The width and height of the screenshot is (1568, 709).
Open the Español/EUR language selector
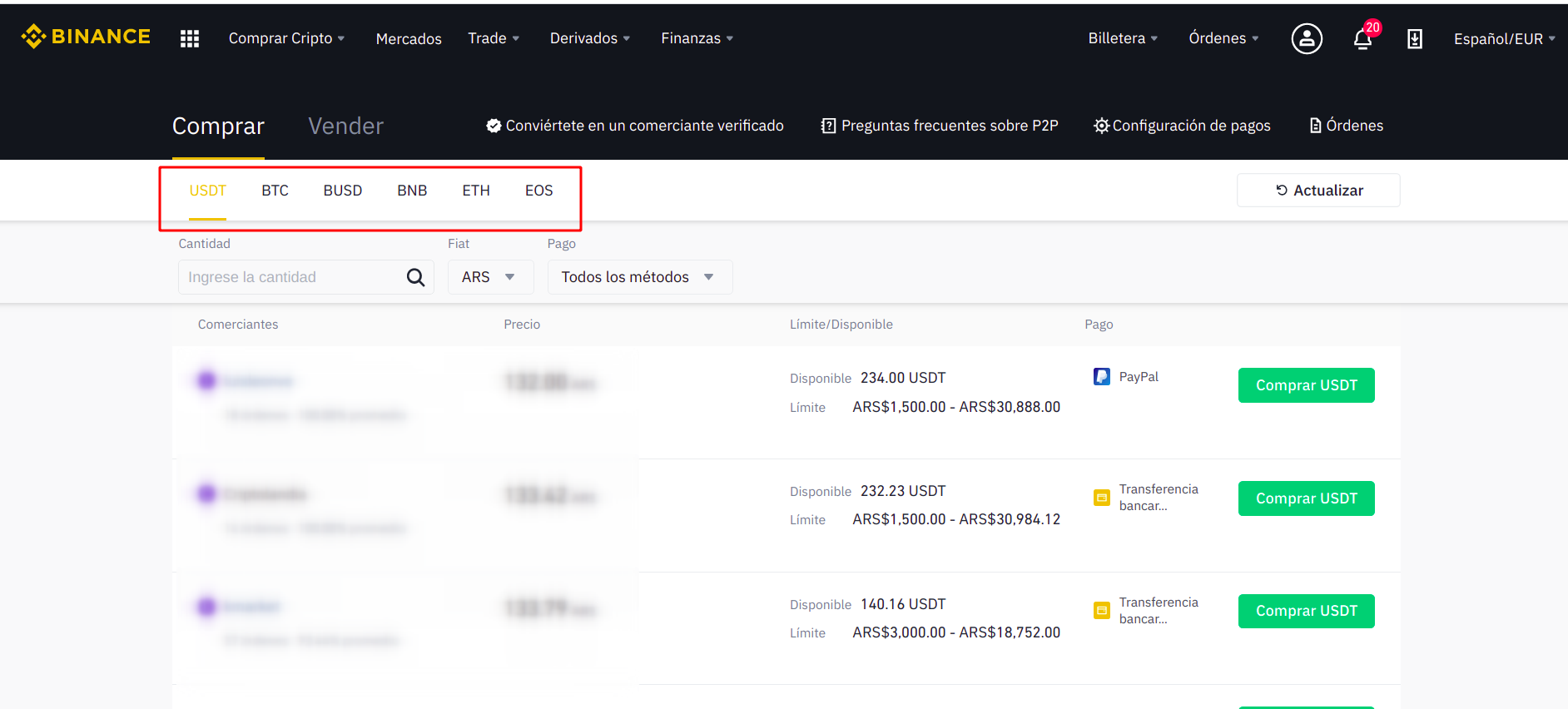point(1505,38)
